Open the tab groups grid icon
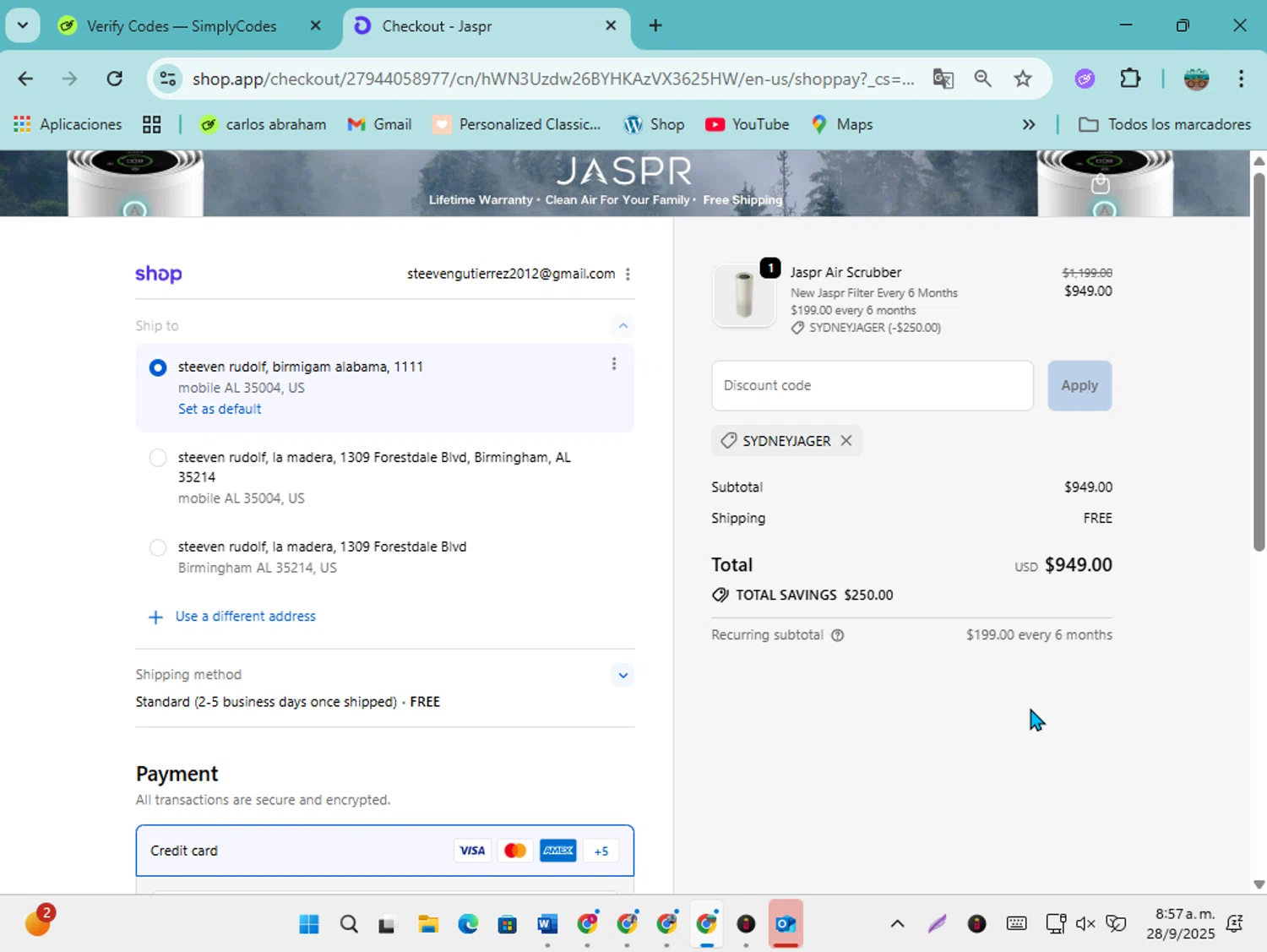The width and height of the screenshot is (1267, 952). coord(151,124)
